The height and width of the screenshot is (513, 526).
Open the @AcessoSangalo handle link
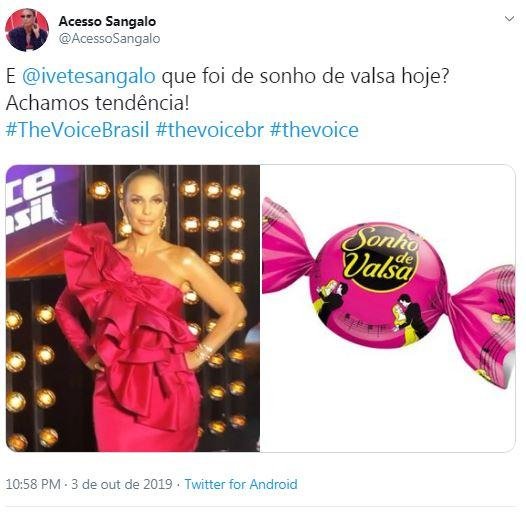click(x=109, y=39)
